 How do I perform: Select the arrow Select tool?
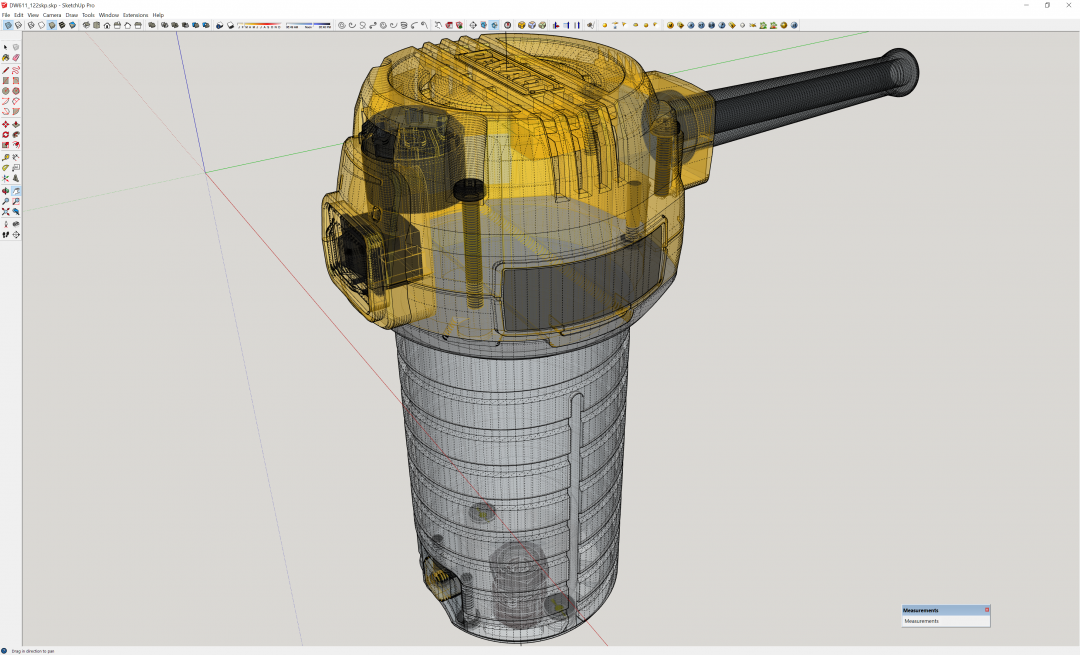coord(6,47)
